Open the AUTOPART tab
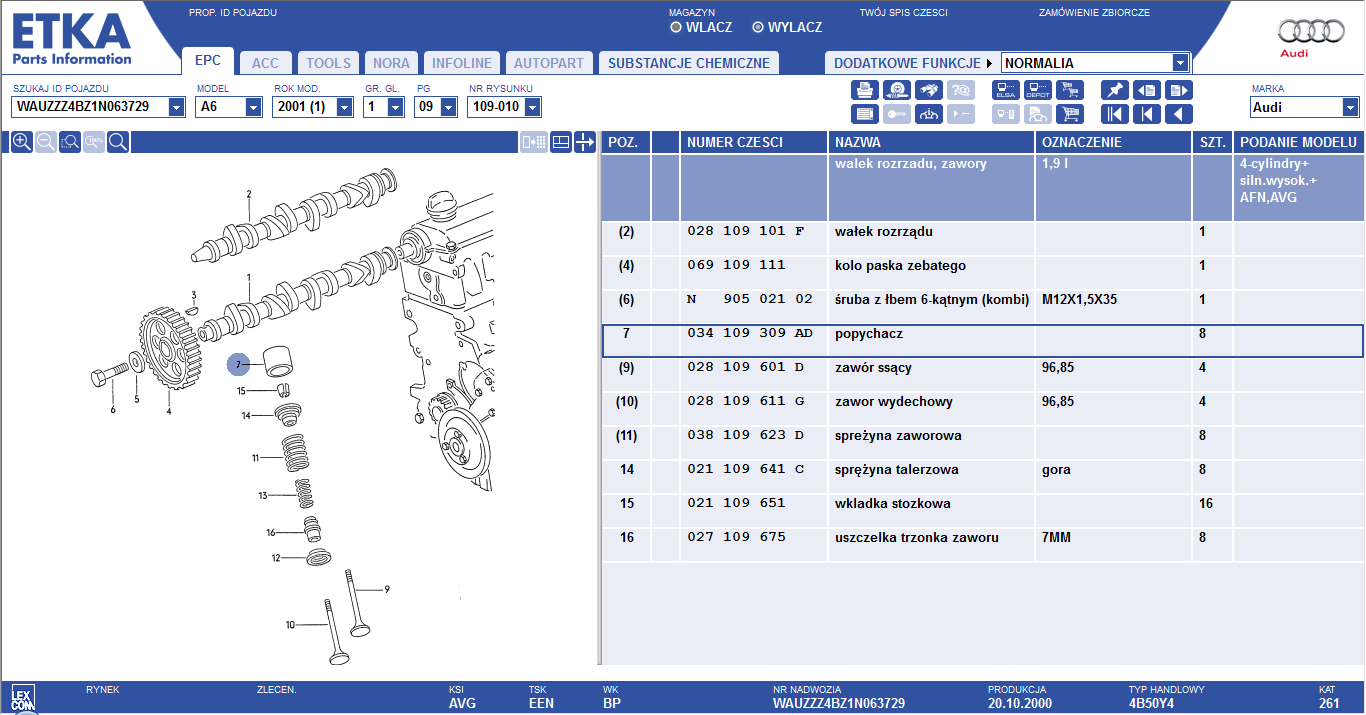 (549, 63)
